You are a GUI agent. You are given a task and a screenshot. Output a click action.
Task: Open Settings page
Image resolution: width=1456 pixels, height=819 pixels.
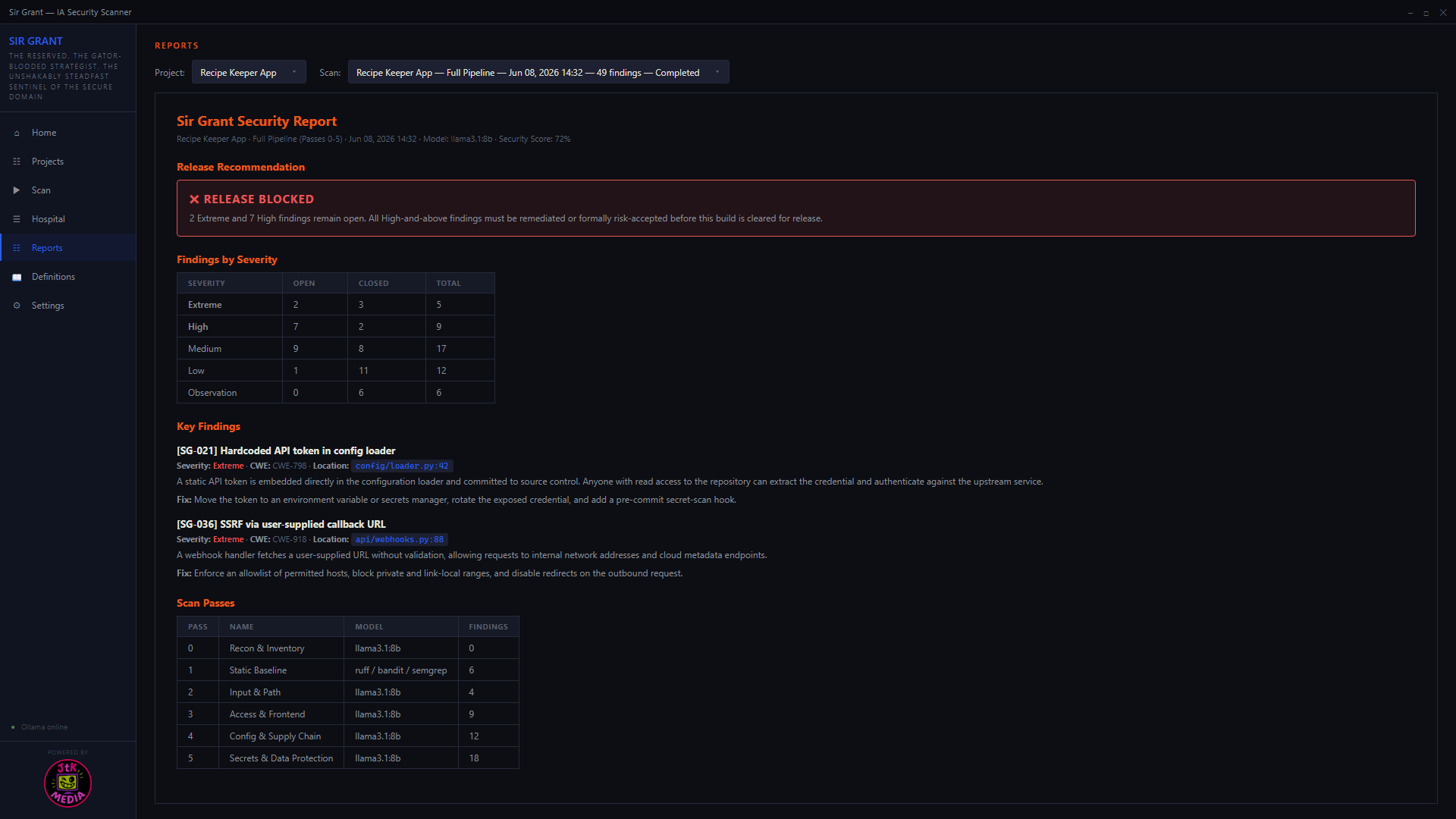click(68, 306)
